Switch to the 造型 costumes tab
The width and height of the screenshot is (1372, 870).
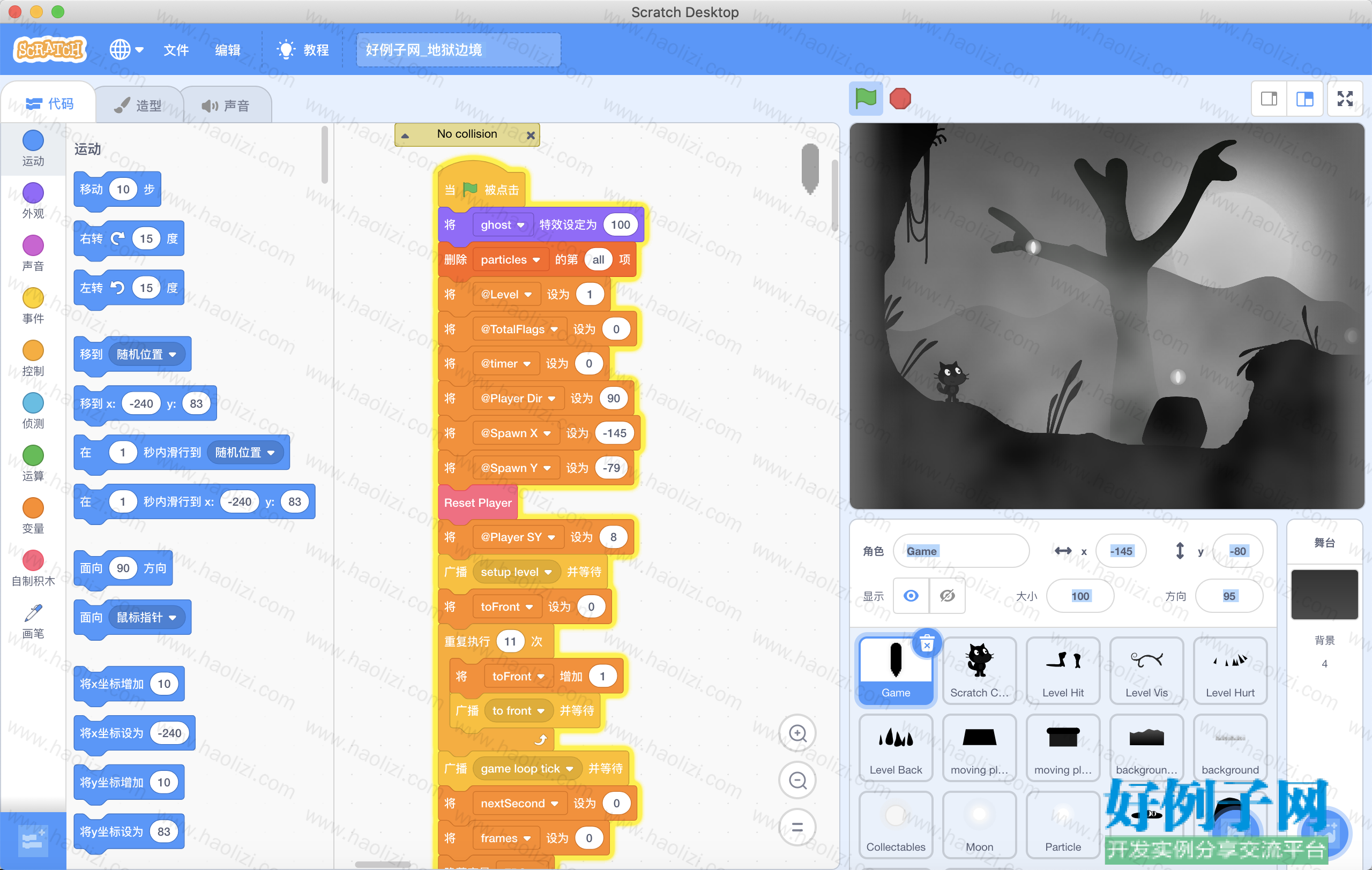(138, 106)
